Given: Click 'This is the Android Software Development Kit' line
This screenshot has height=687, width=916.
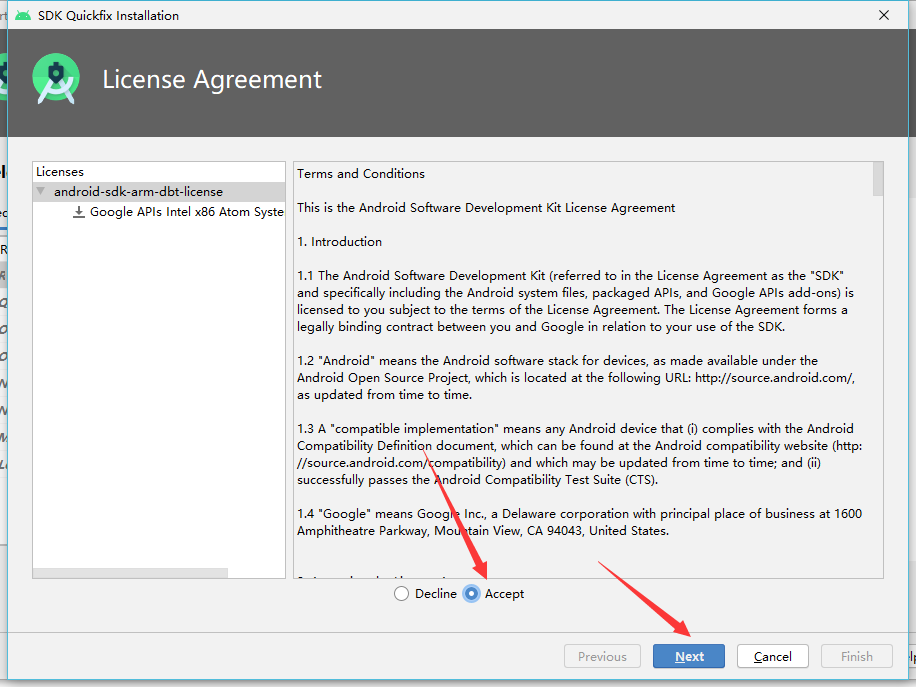Looking at the screenshot, I should (485, 208).
